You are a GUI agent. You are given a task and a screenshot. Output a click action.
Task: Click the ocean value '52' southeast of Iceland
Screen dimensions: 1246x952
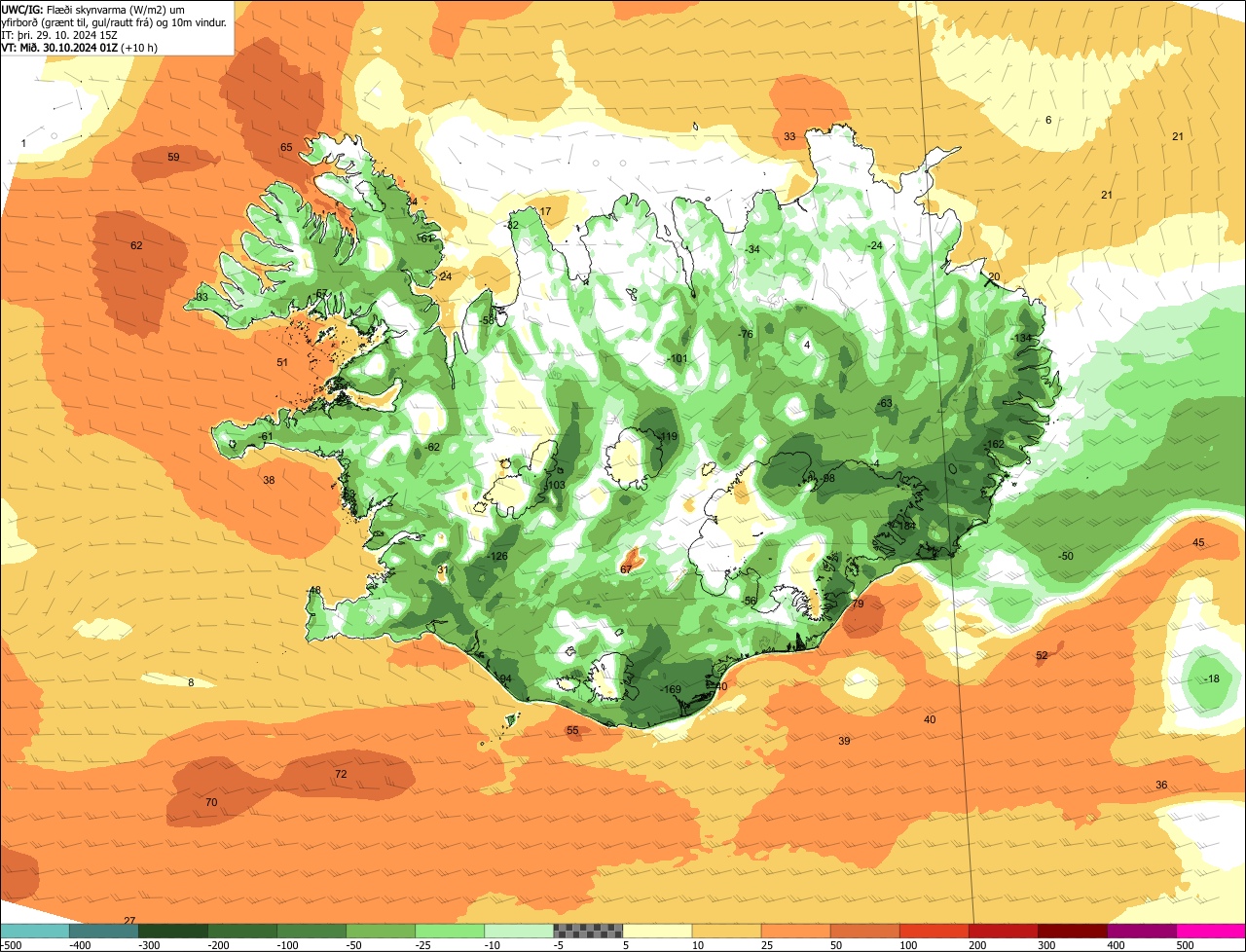coord(1042,655)
